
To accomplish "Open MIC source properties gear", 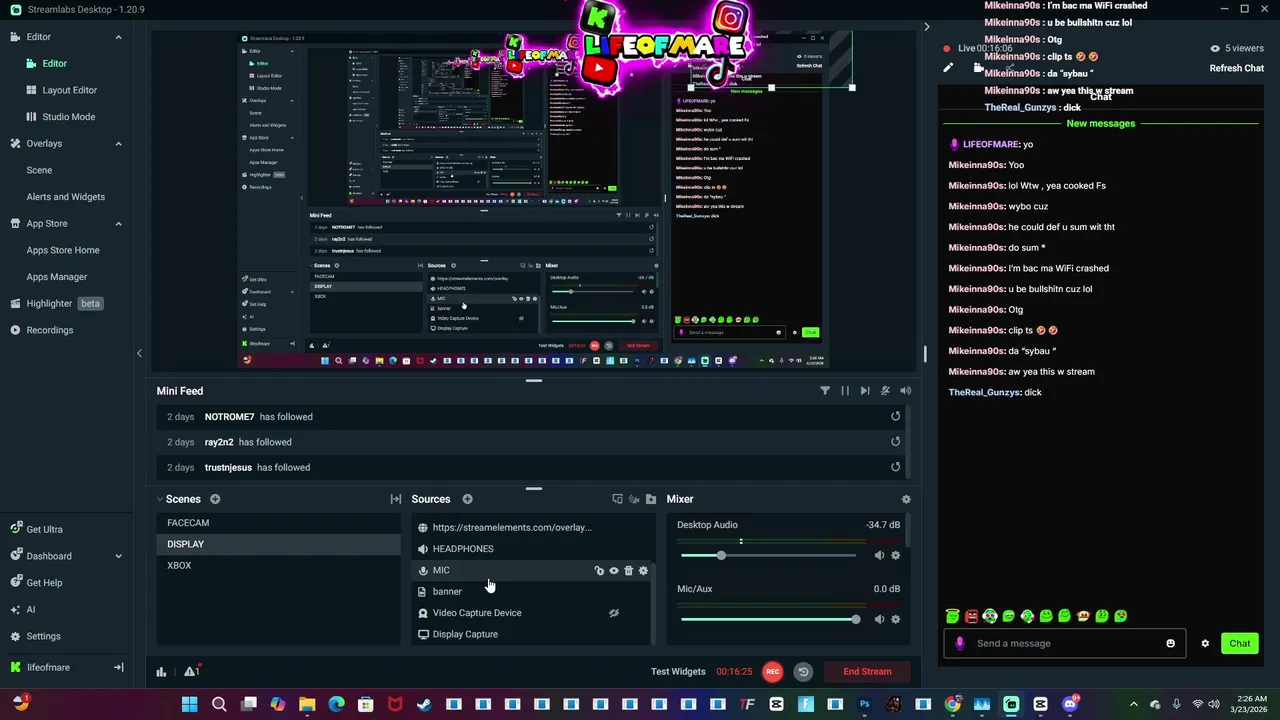I will point(643,571).
